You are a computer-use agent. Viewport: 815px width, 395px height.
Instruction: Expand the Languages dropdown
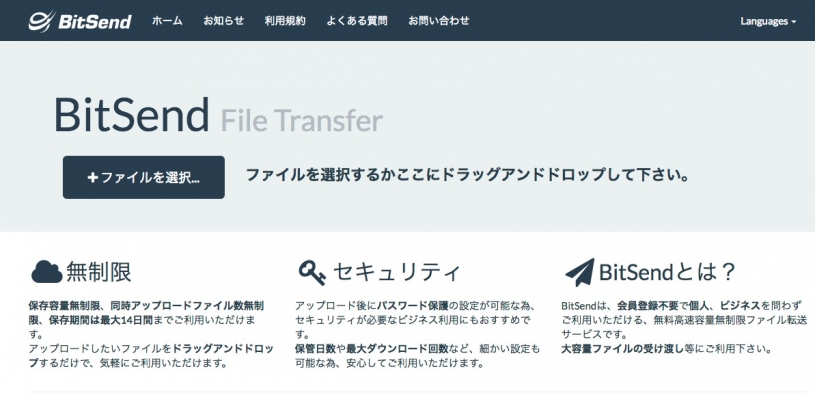pyautogui.click(x=768, y=21)
